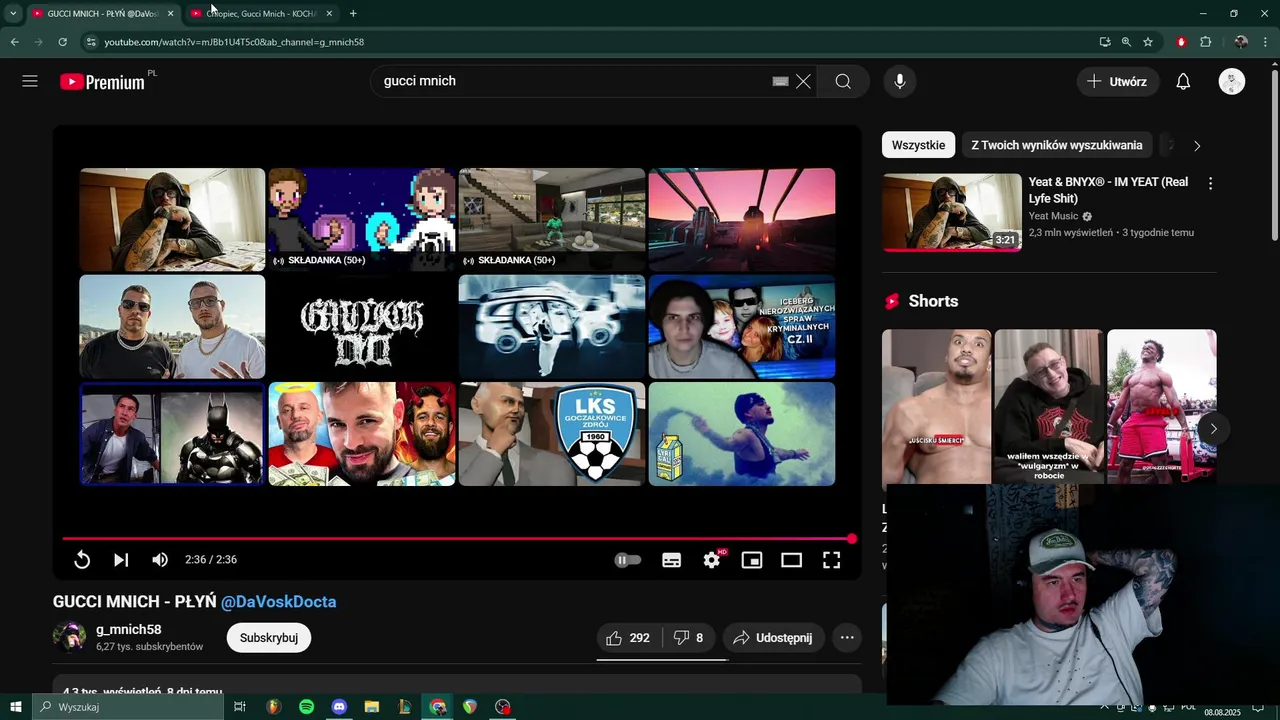Go back in browser history
1280x720 pixels.
(x=14, y=42)
